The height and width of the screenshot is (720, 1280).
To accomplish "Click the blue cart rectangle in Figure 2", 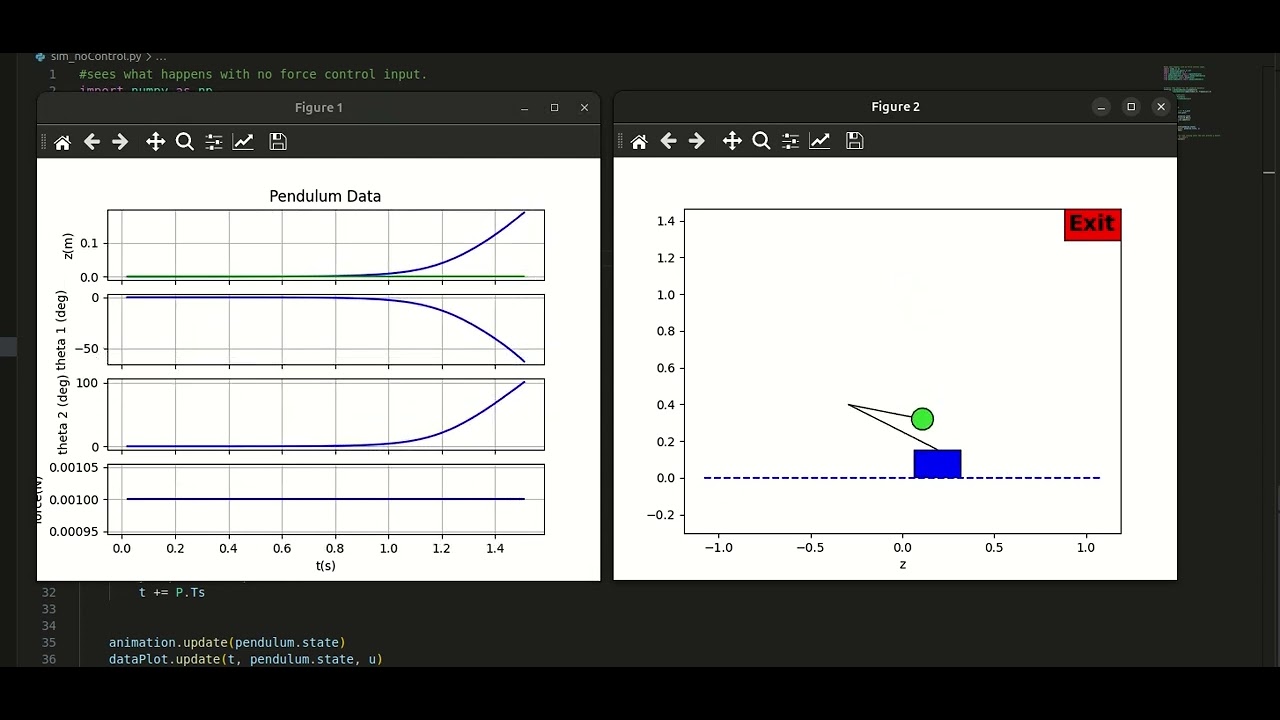I will tap(937, 464).
